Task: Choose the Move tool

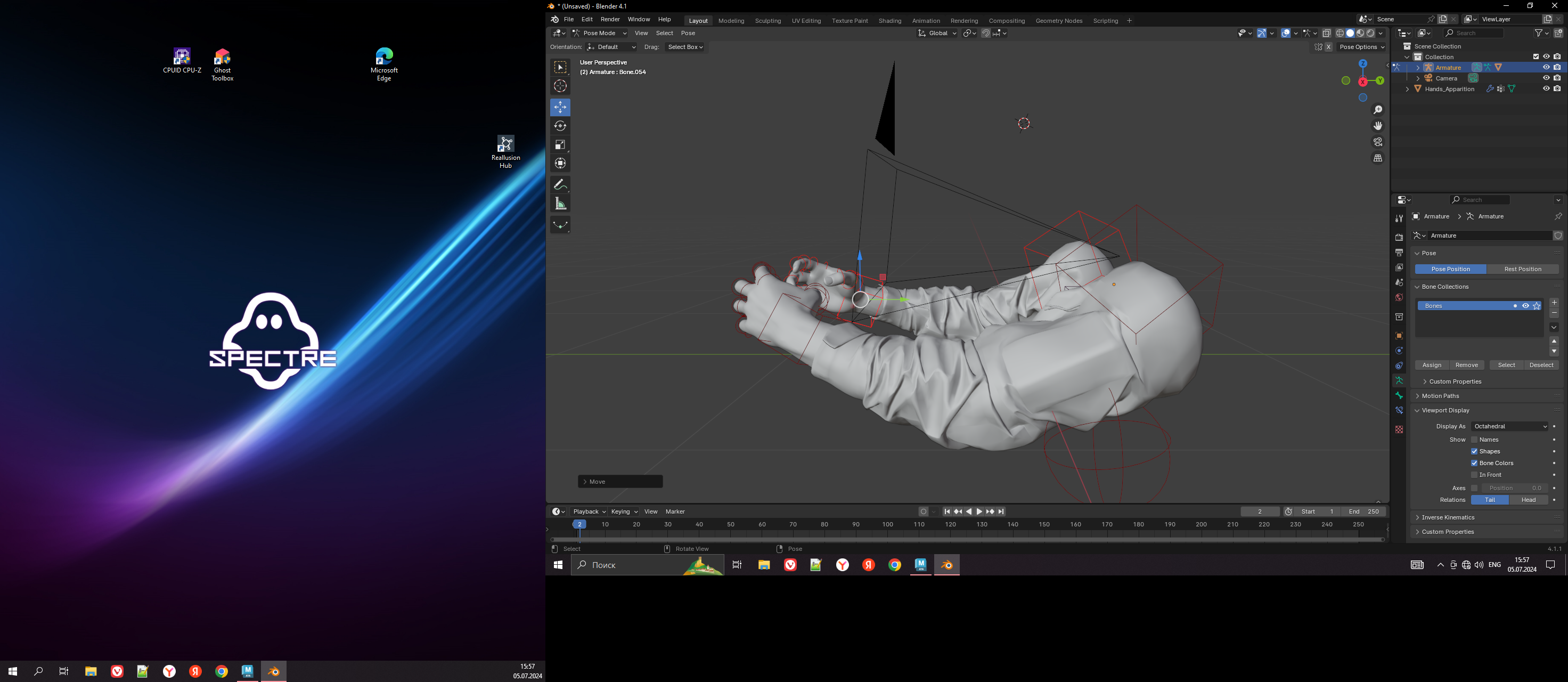Action: coord(560,107)
